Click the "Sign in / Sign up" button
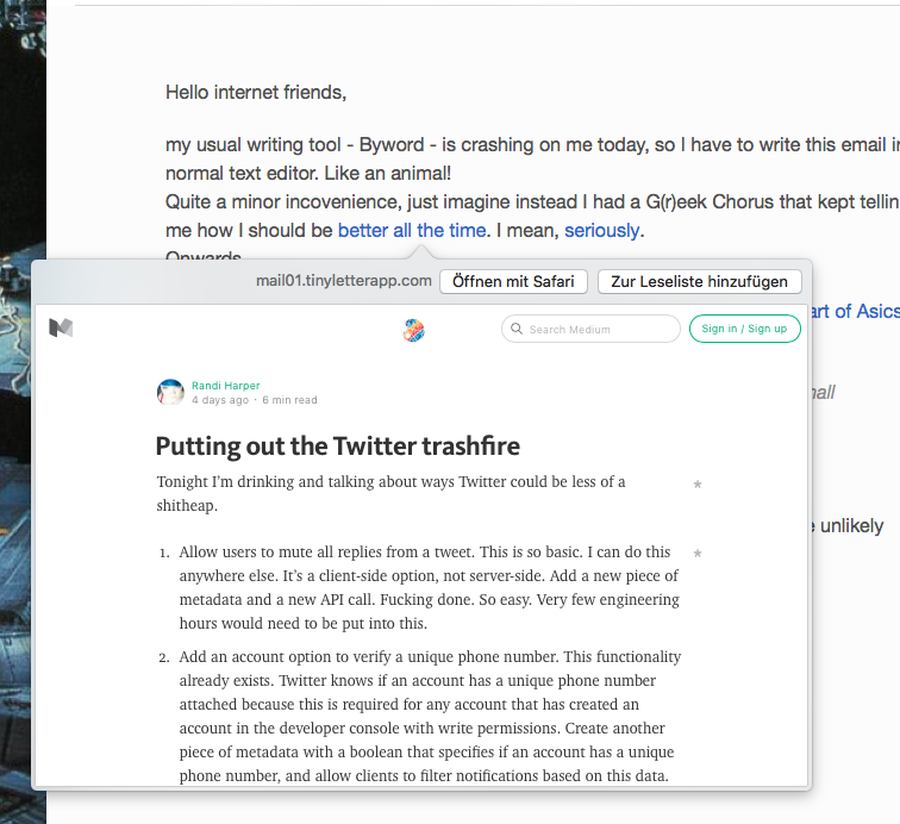900x824 pixels. click(x=744, y=329)
